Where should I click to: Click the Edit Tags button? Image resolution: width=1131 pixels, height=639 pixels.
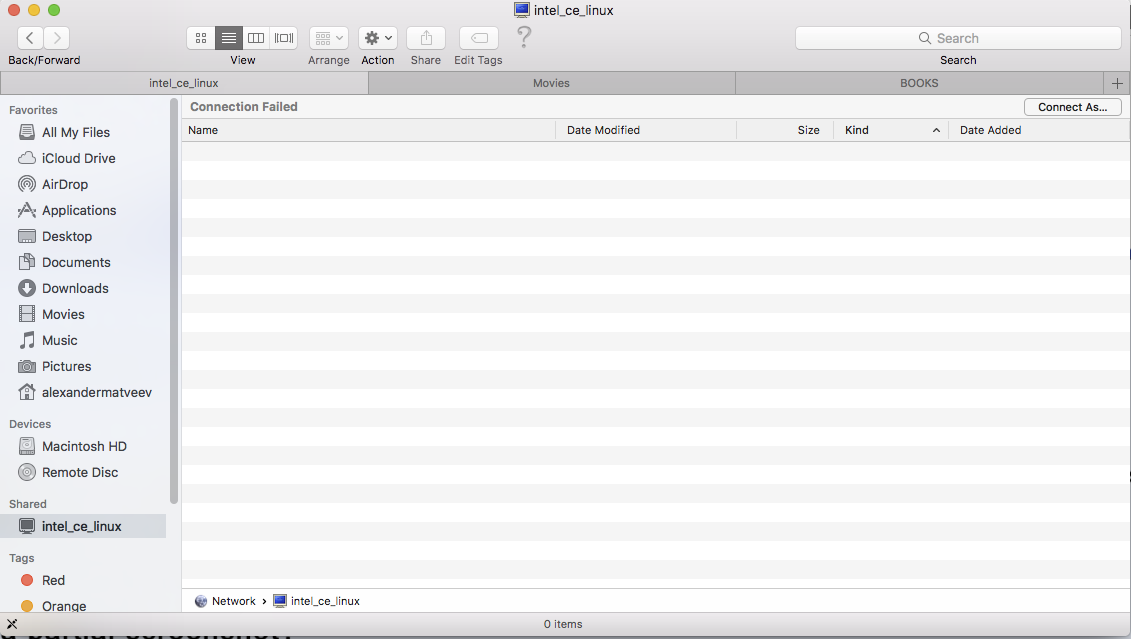(479, 38)
